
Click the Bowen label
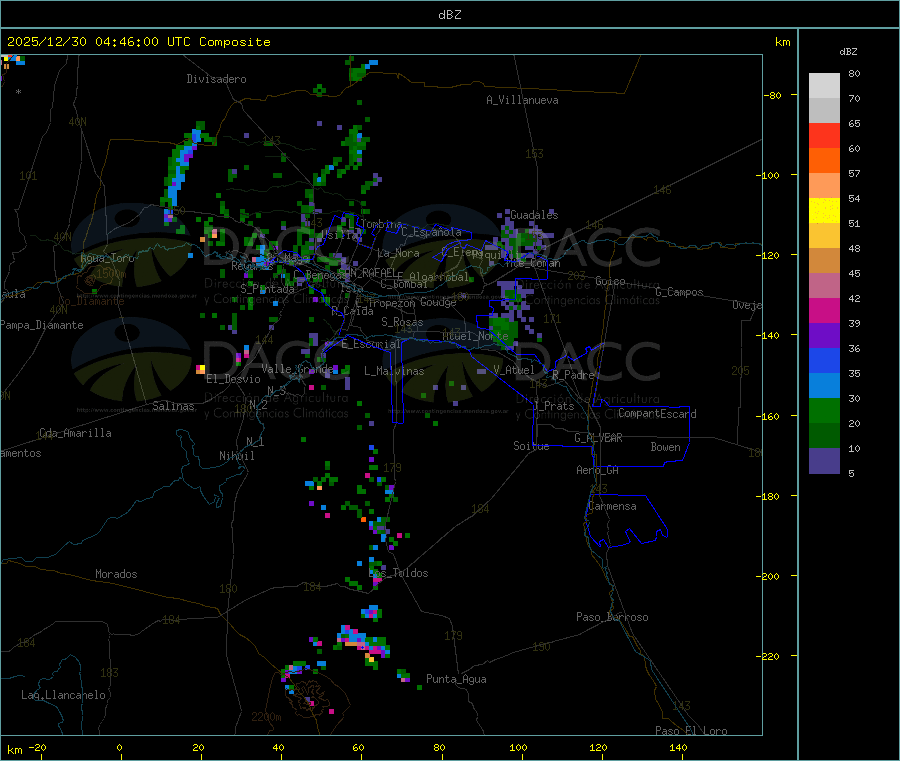665,447
